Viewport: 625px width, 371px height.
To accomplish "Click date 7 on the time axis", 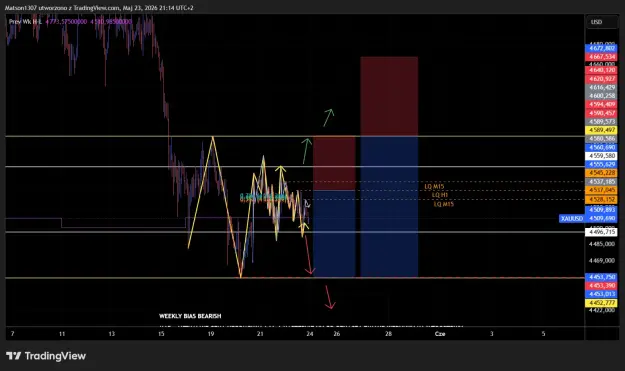I will pos(12,334).
